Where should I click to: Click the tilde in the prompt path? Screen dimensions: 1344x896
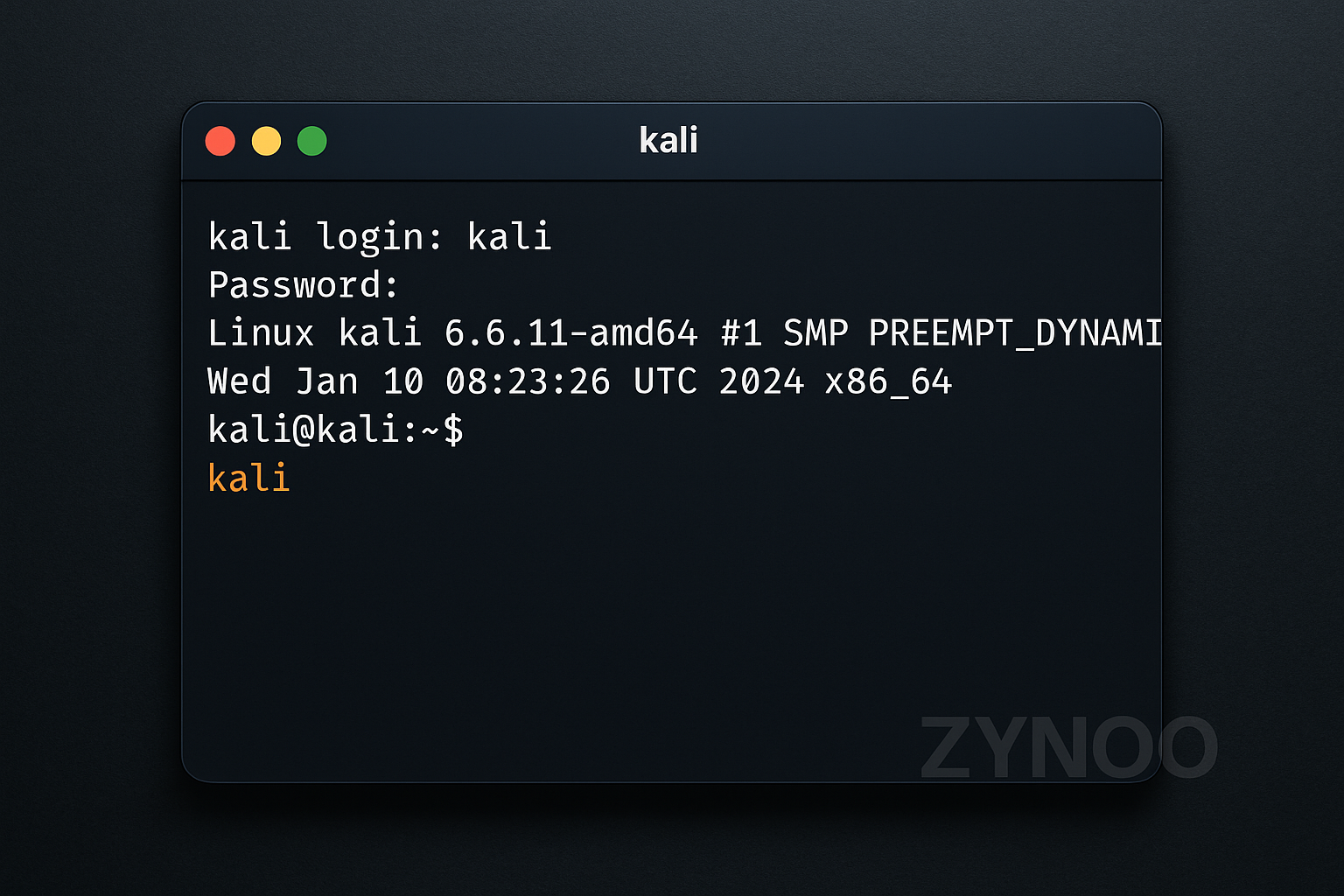pyautogui.click(x=430, y=429)
